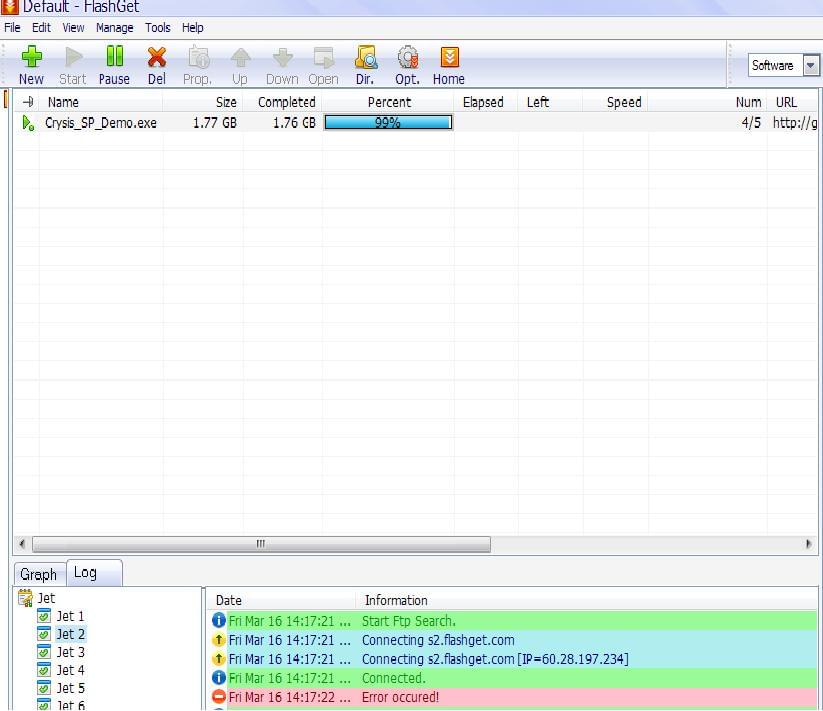823x711 pixels.
Task: Click the Information log column header
Action: (x=586, y=600)
